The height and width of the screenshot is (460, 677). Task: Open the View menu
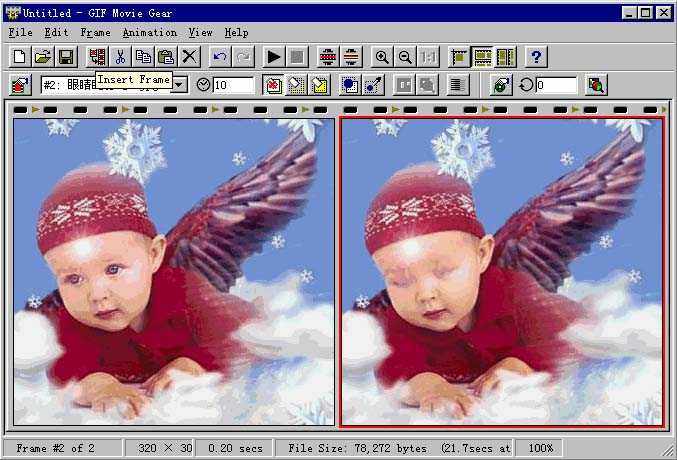tap(200, 33)
